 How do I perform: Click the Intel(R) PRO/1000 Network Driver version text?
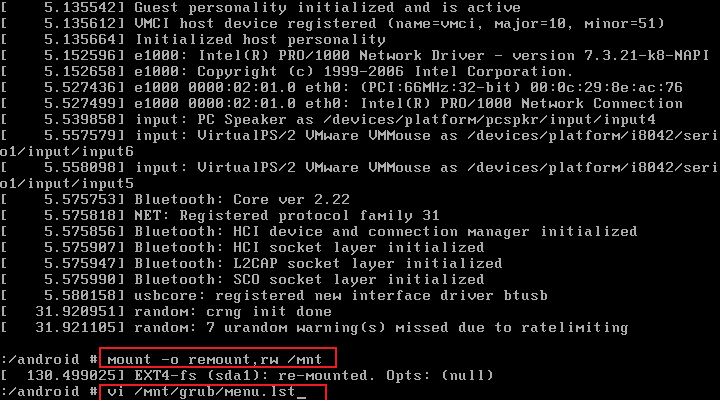pyautogui.click(x=454, y=56)
